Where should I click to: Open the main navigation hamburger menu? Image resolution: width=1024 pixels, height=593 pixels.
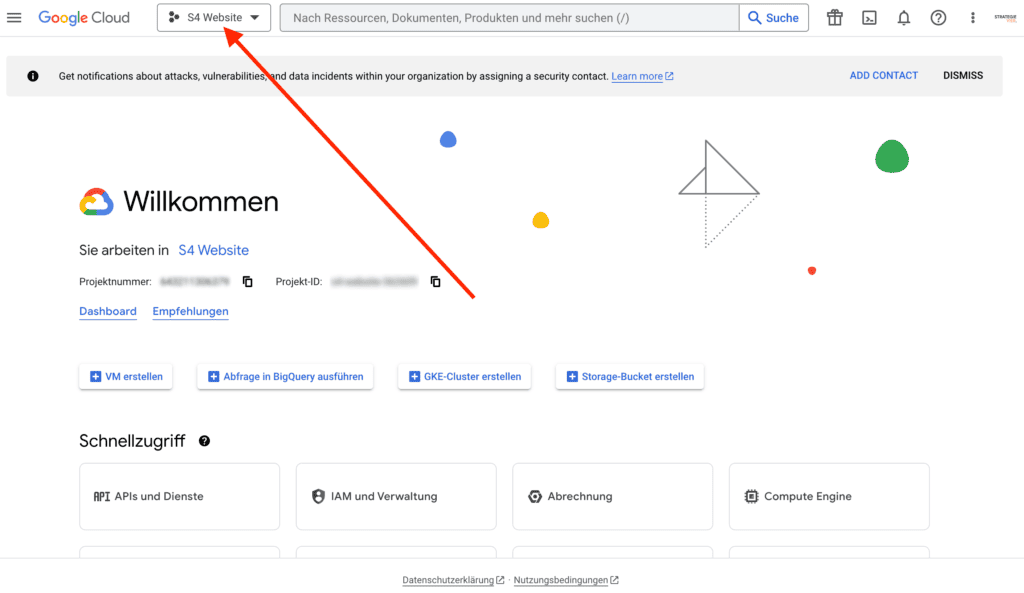[x=14, y=18]
